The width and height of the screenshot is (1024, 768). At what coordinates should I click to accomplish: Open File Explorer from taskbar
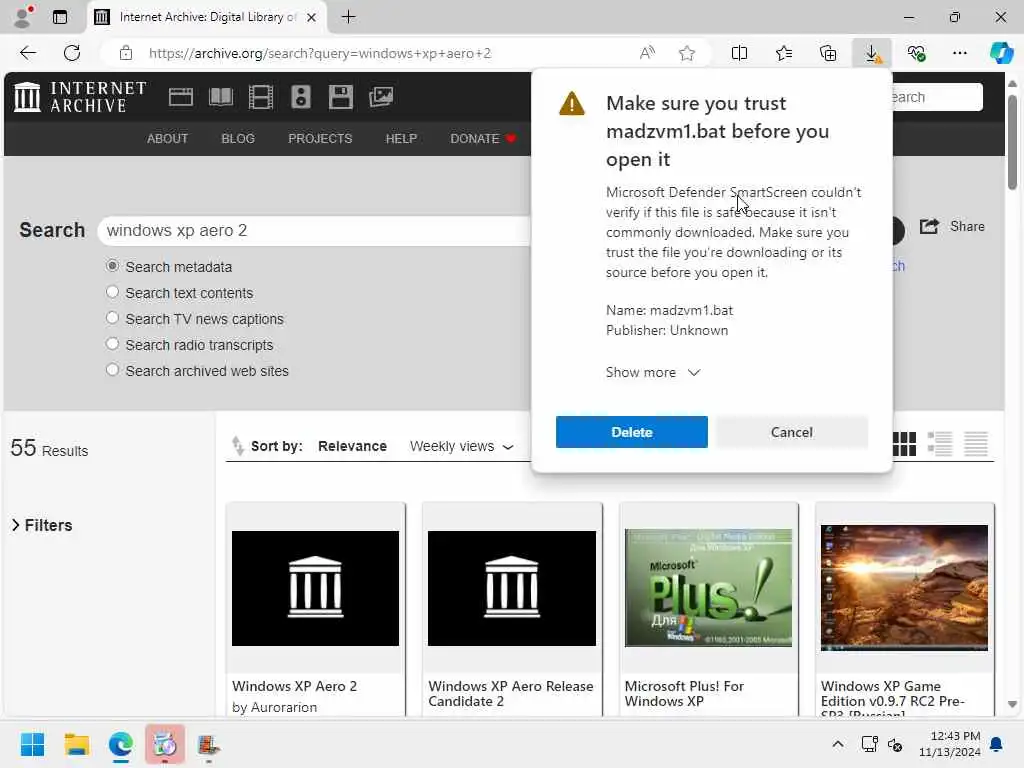76,744
